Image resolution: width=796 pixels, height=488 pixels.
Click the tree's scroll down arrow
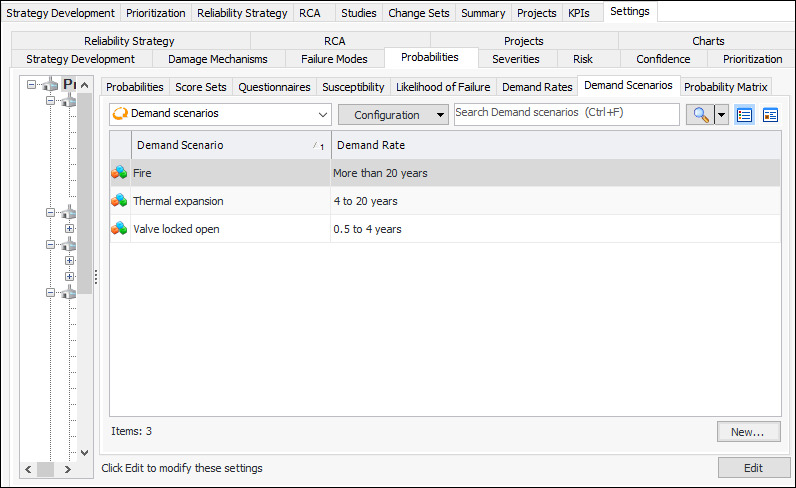[85, 453]
